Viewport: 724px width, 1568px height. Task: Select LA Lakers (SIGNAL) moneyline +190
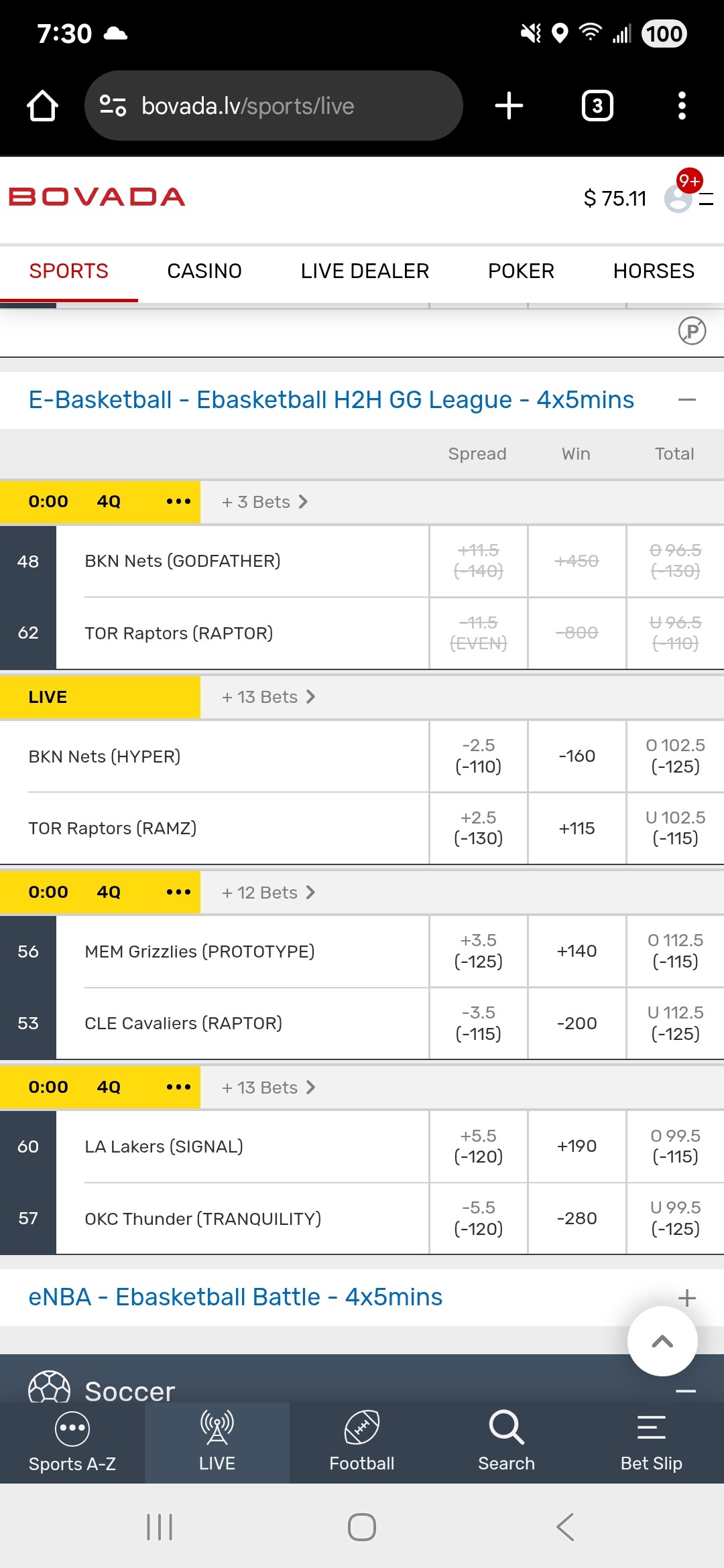pyautogui.click(x=577, y=1146)
